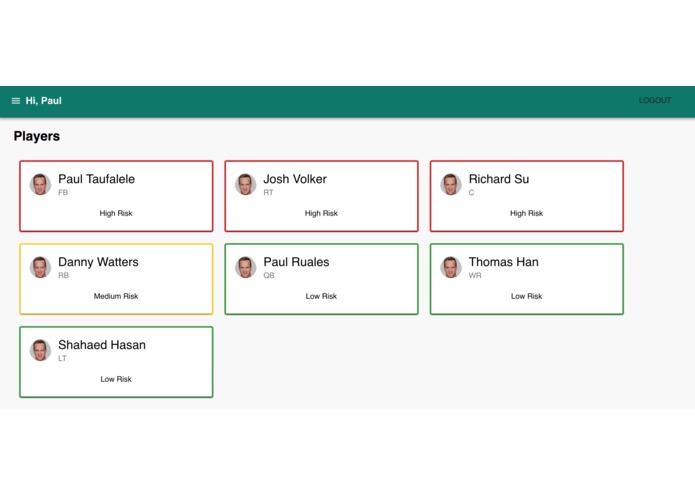Screen dimensions: 695x494
Task: Click Josh Volker's avatar photo
Action: pos(246,184)
